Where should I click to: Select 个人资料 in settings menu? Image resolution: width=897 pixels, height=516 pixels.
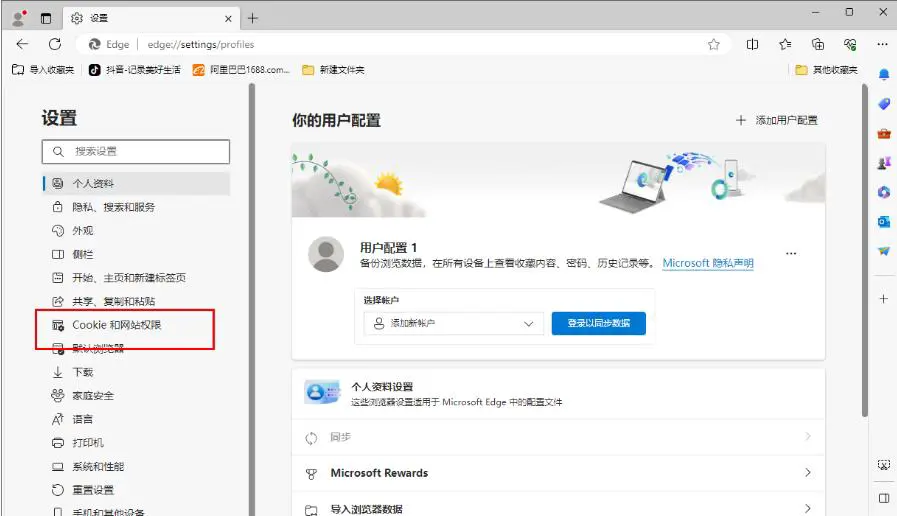pos(136,184)
